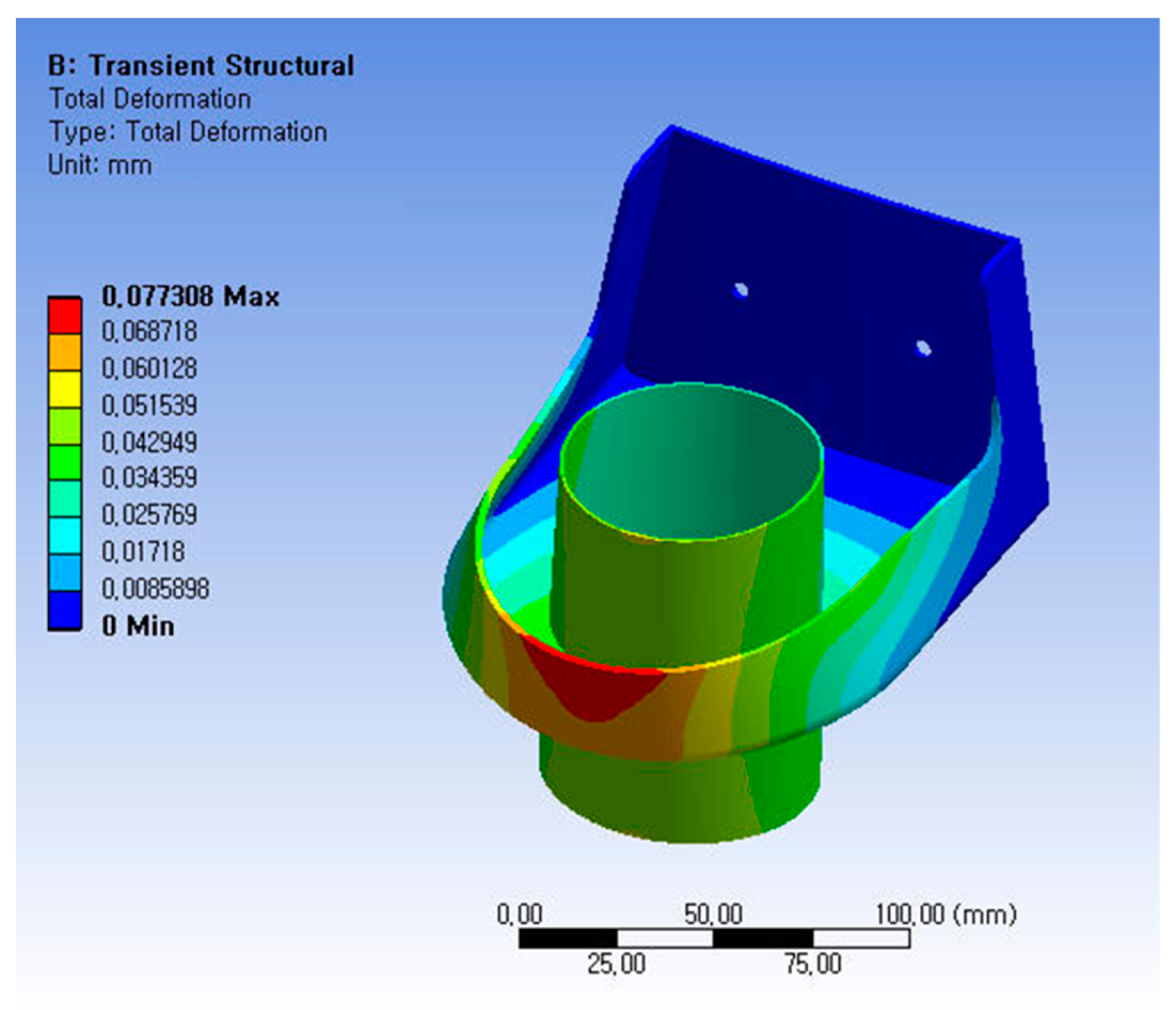Select the cyan legend color band
The height and width of the screenshot is (1010, 1176).
point(65,536)
